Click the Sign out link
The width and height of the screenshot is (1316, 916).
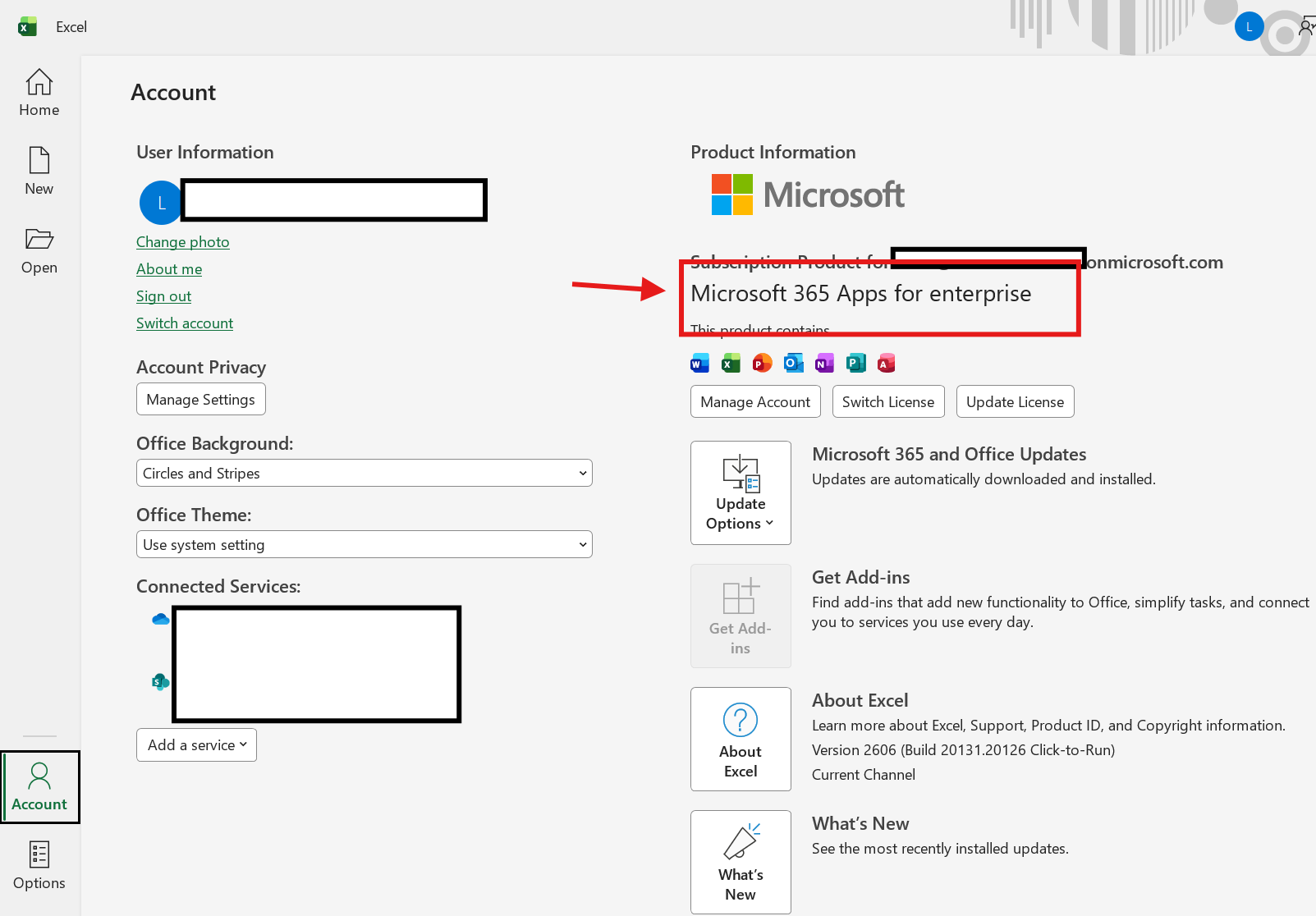(163, 296)
